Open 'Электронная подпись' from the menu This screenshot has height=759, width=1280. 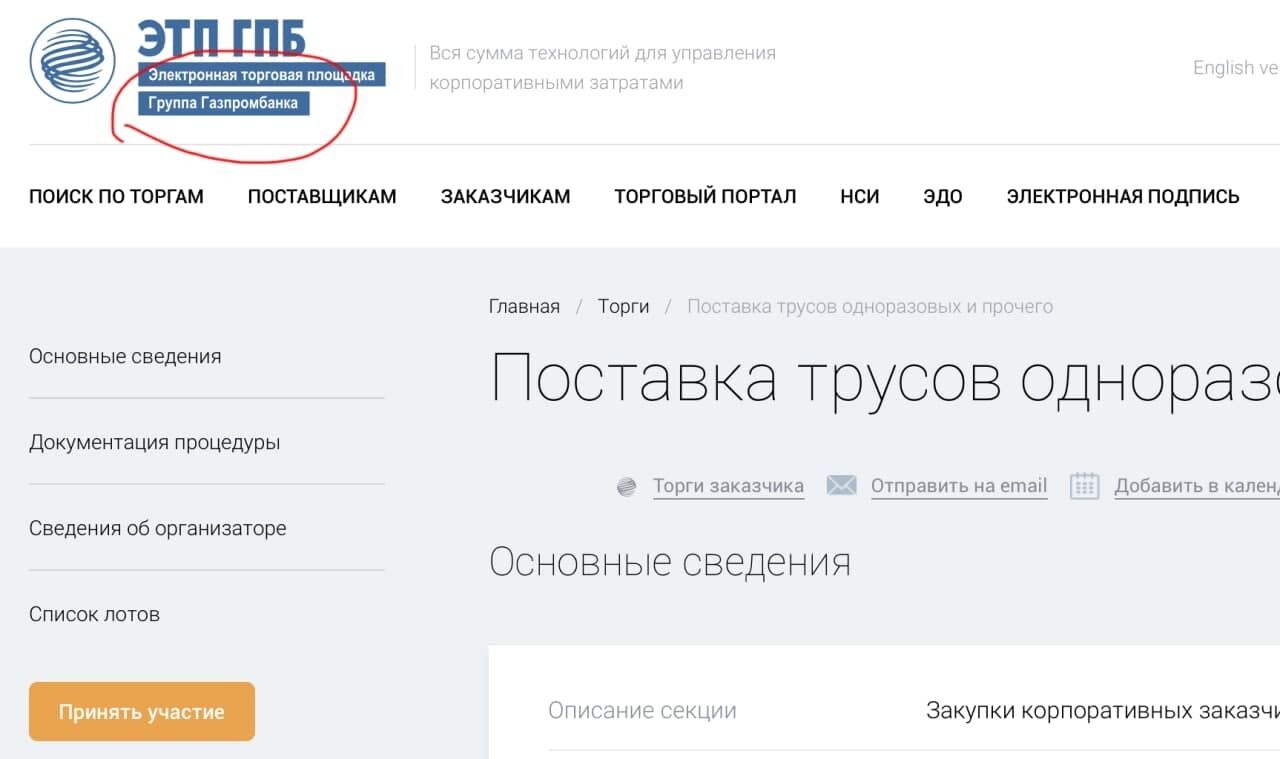pos(1122,196)
